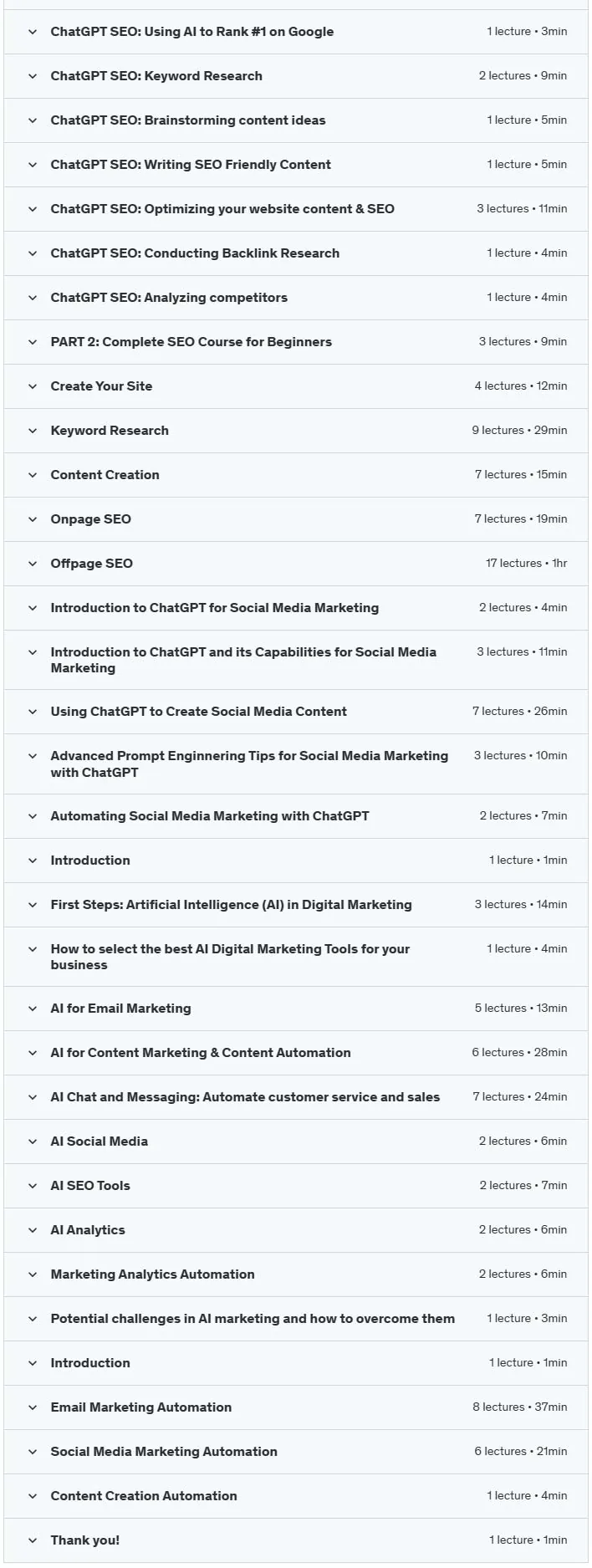Viewport: 592px width, 1568px height.
Task: Select the Keyword Research section title
Action: (x=110, y=431)
